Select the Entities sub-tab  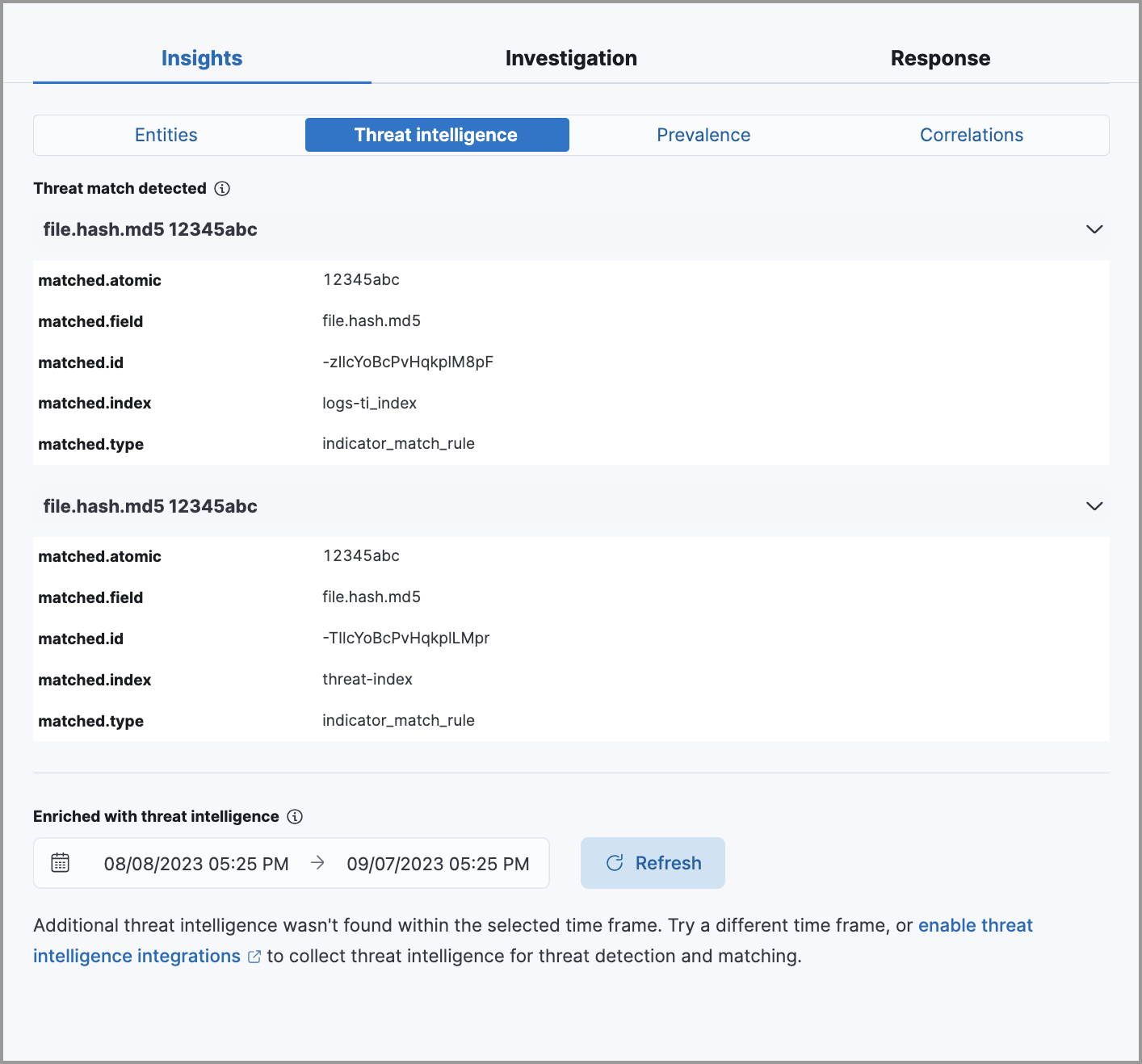(x=166, y=135)
